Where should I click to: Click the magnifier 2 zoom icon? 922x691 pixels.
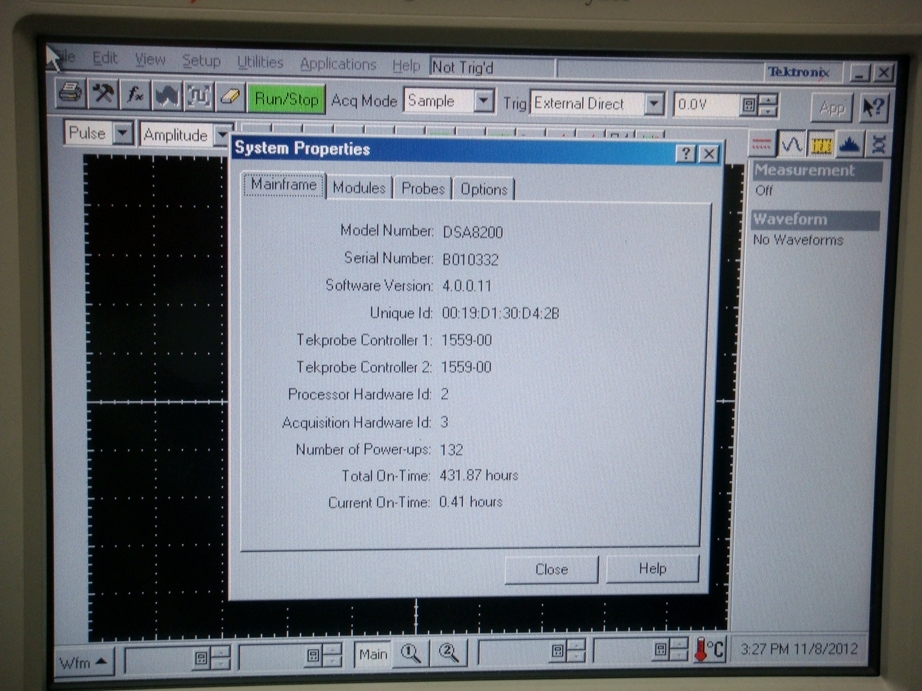[449, 652]
